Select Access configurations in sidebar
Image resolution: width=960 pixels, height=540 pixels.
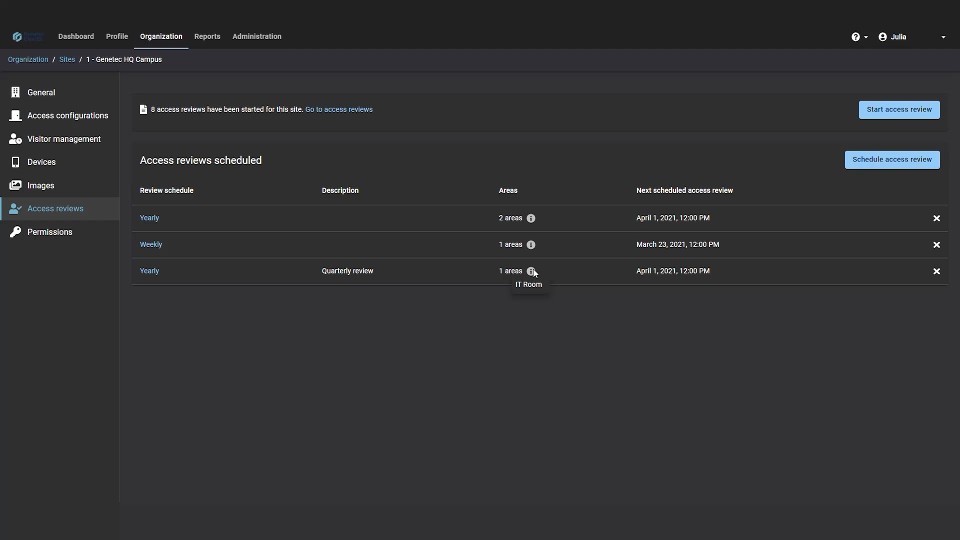coord(67,116)
